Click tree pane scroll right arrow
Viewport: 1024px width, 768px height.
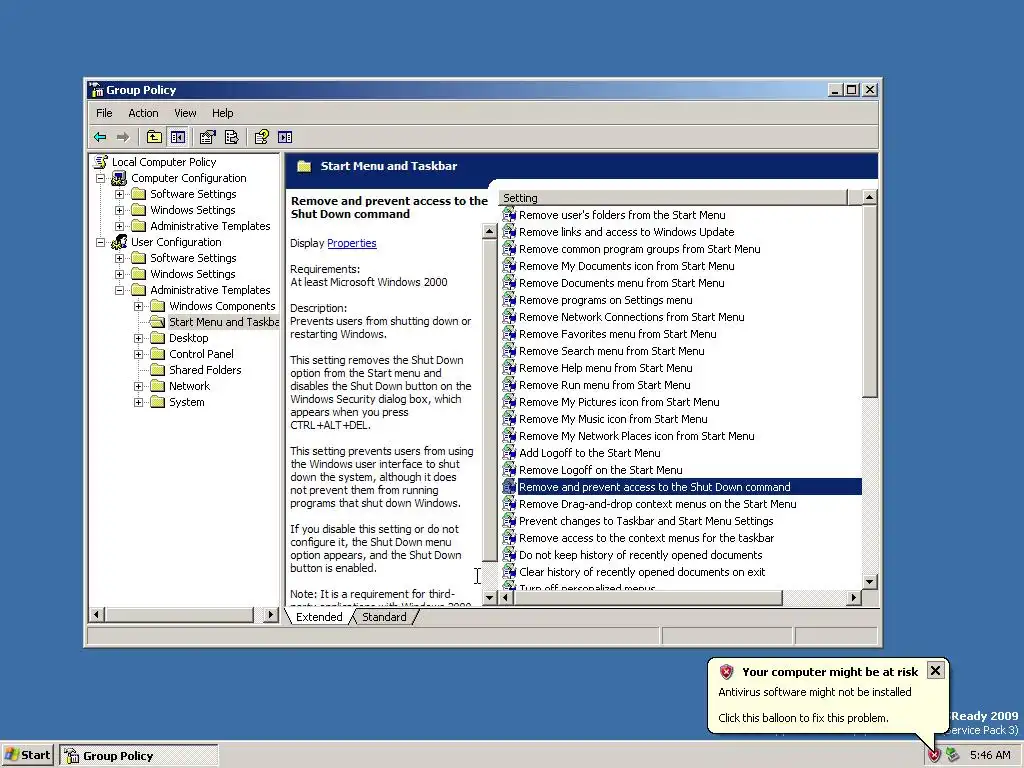click(271, 615)
